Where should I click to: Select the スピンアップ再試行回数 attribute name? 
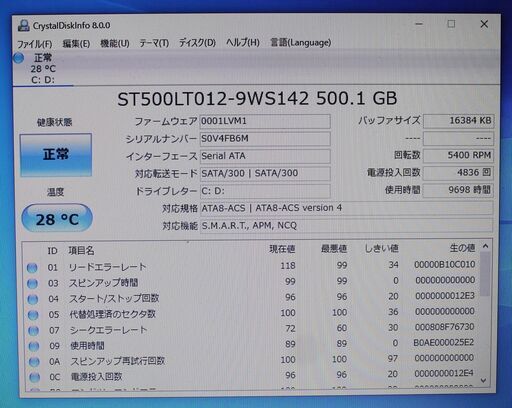coord(118,361)
